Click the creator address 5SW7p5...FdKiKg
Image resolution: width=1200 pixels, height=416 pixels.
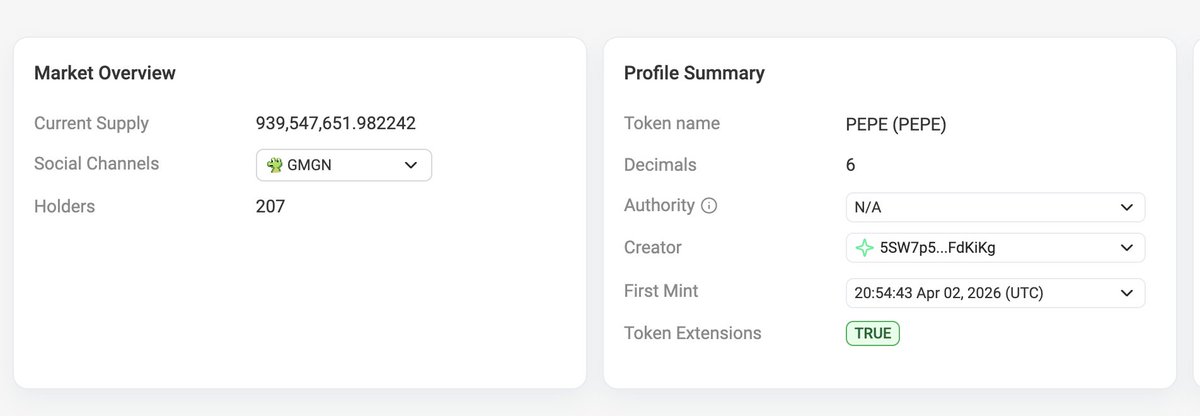click(x=936, y=248)
